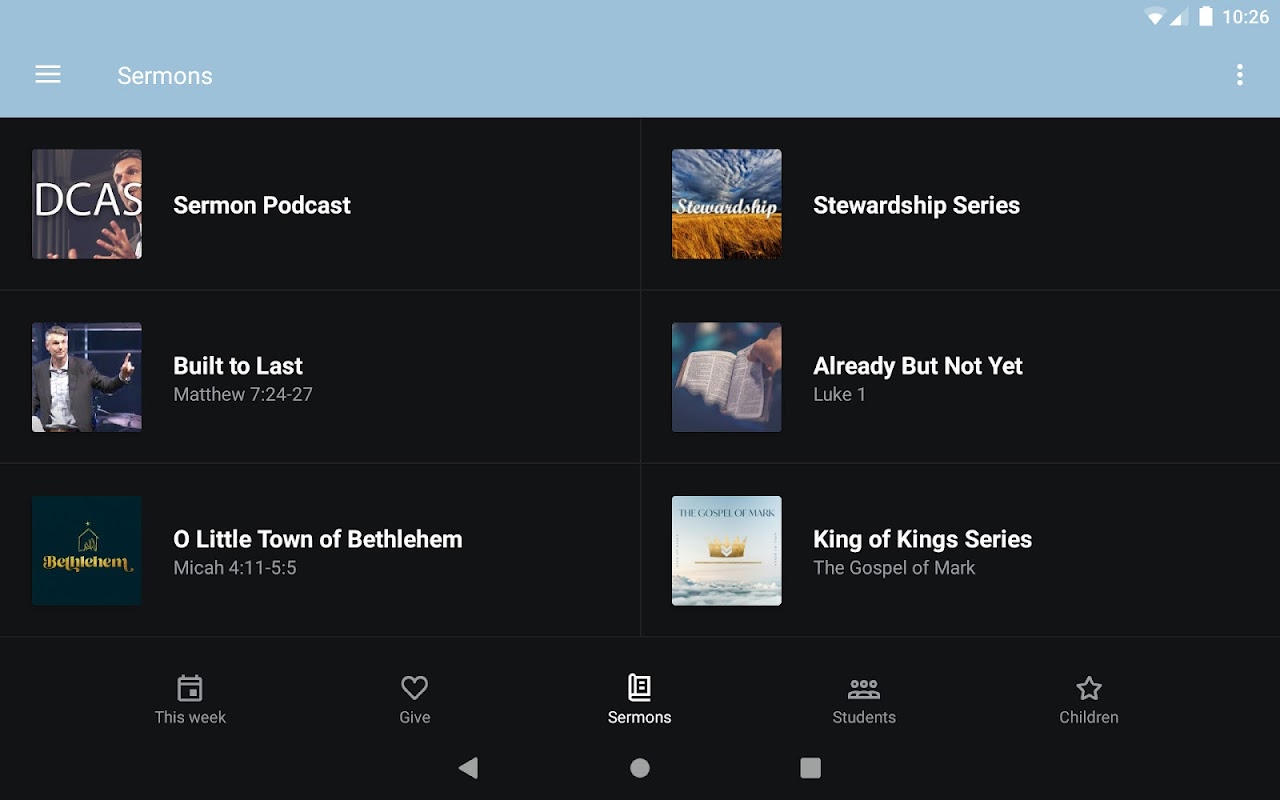Tap the Give heart icon
Viewport: 1280px width, 800px height.
[x=414, y=688]
